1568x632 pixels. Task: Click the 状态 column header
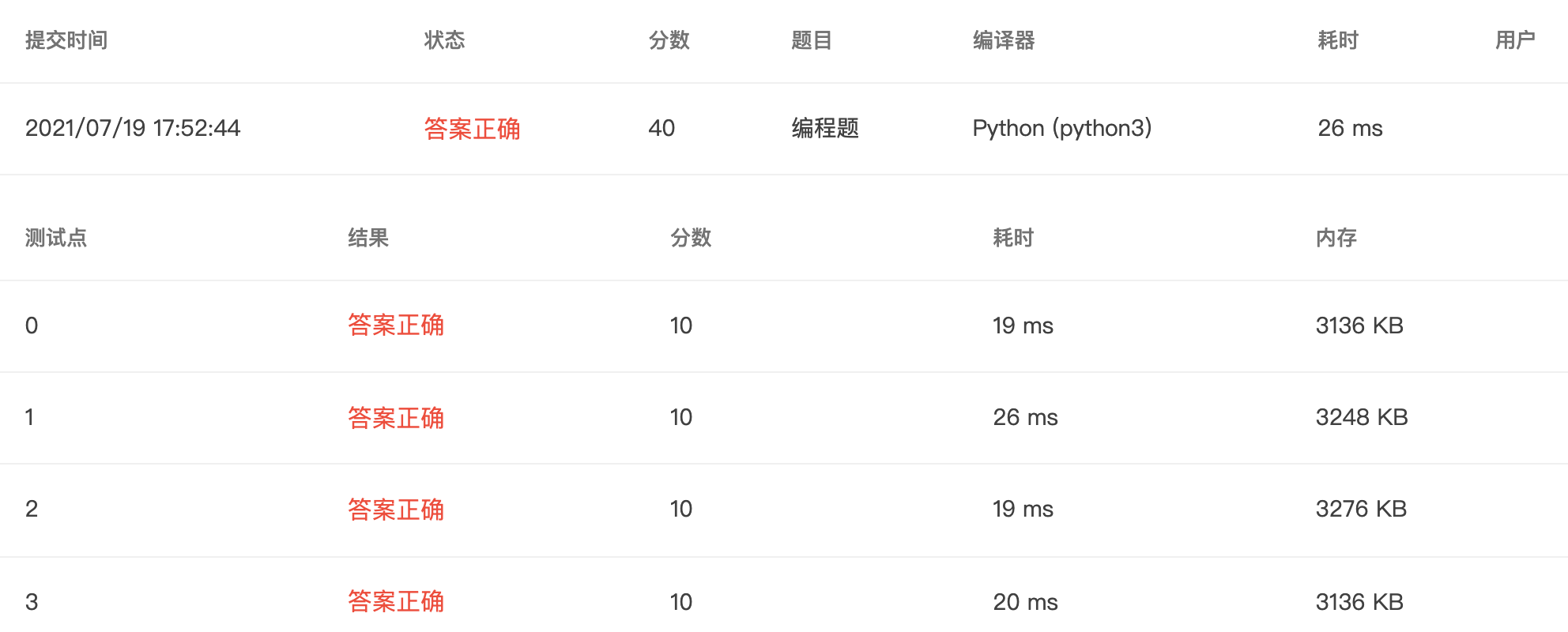coord(444,40)
